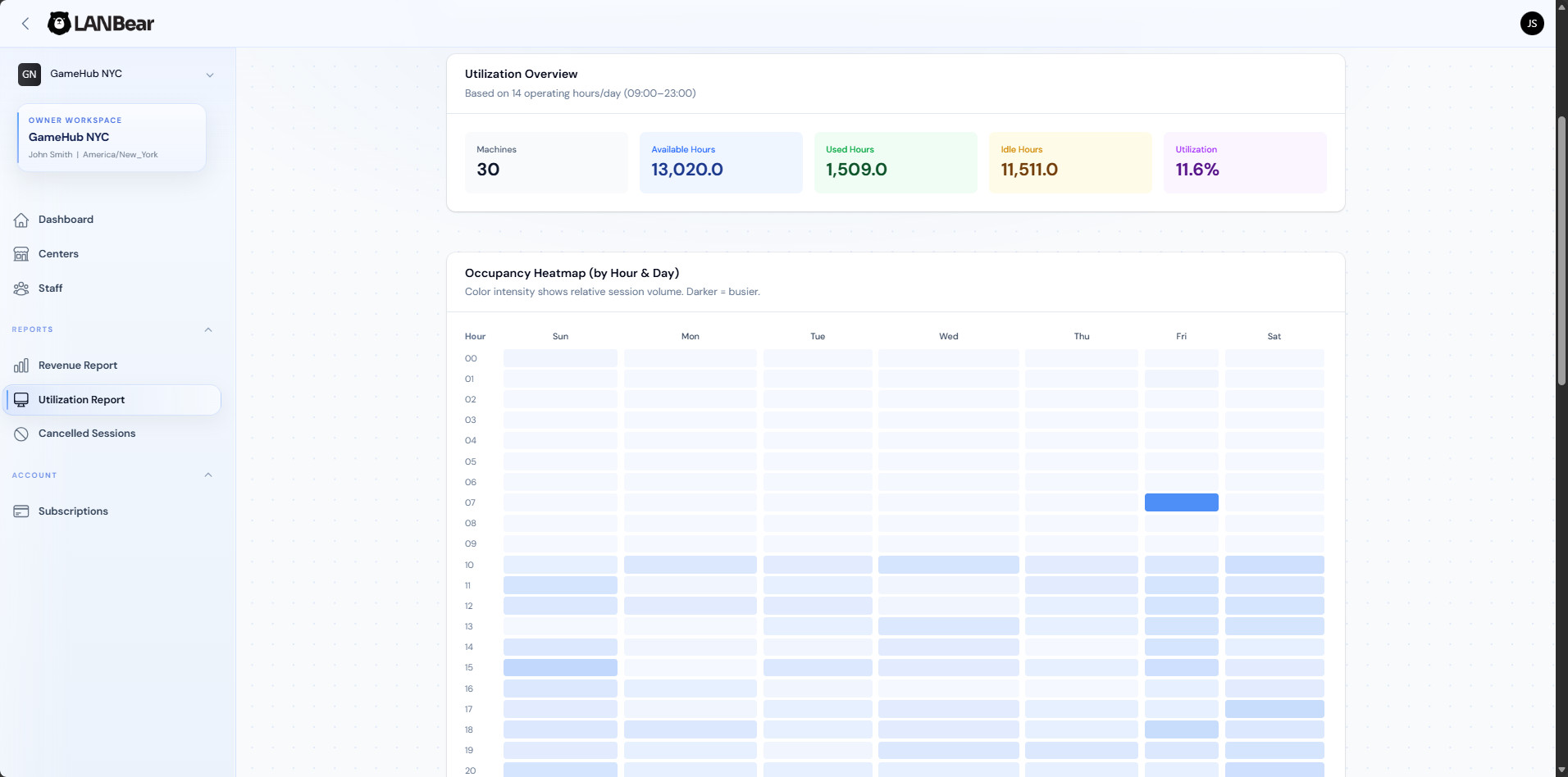
Task: Click the Saturday 17 heatmap cell
Action: [1274, 709]
